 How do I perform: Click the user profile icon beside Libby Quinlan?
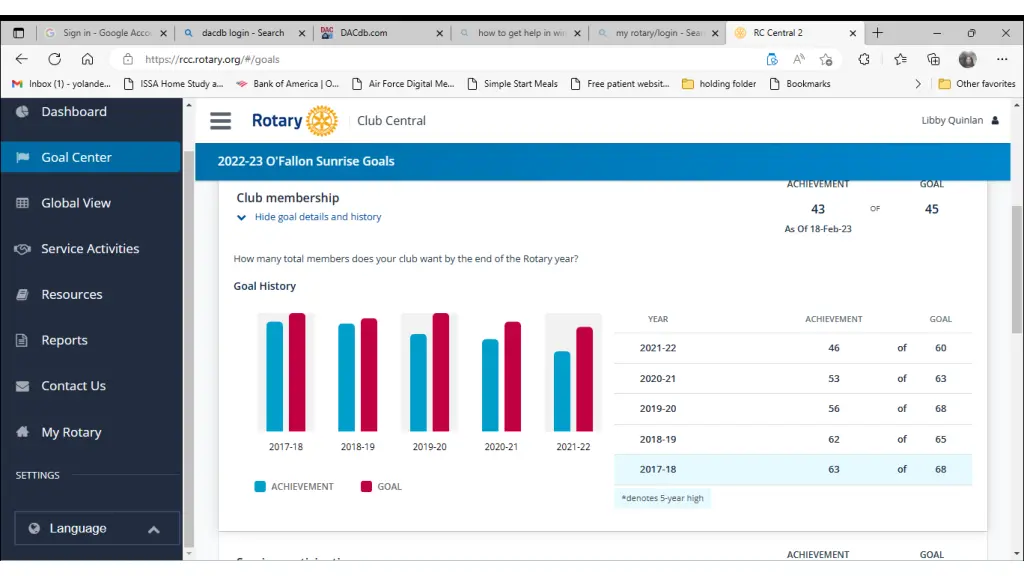click(x=994, y=121)
